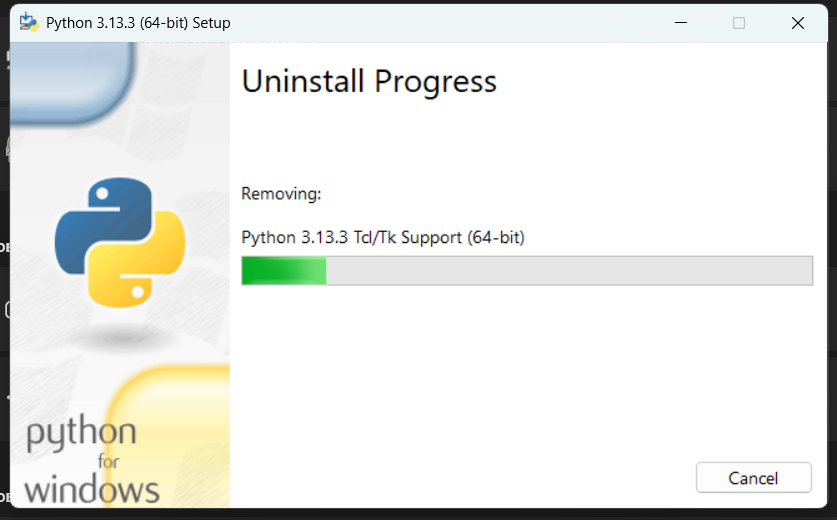Click the Python installer icon in title bar
Viewport: 837px width, 520px height.
[29, 22]
